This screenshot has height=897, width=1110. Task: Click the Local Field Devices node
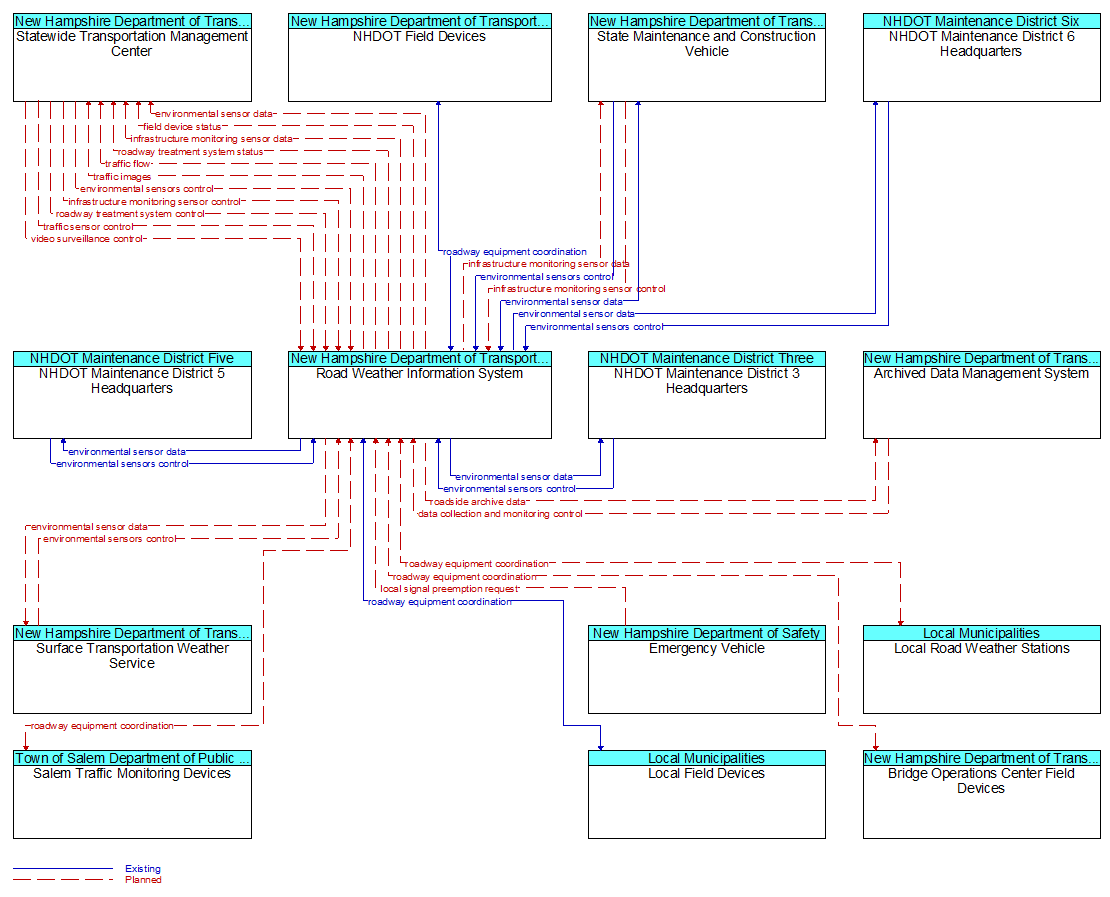coord(706,794)
